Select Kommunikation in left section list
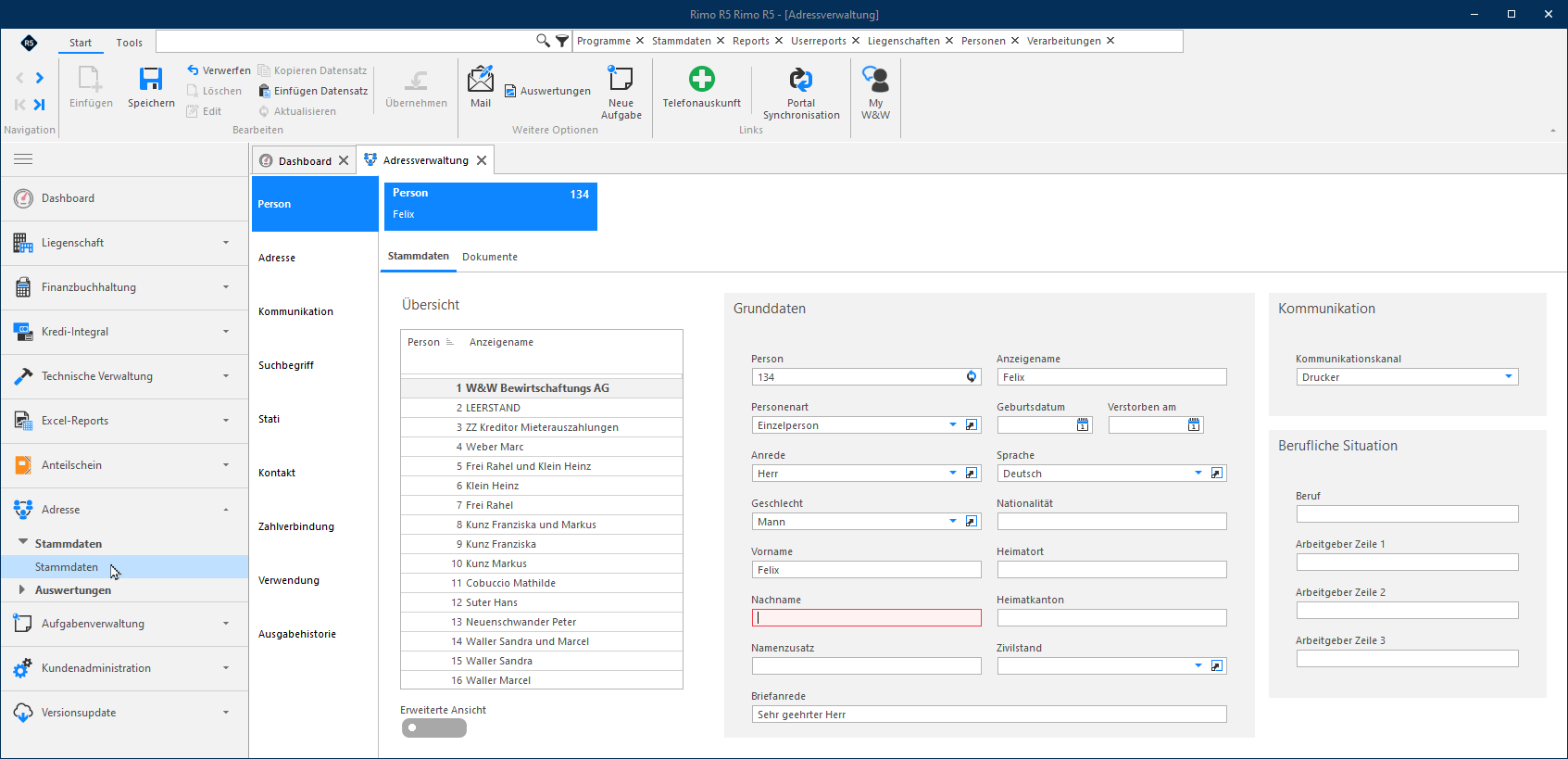This screenshot has height=759, width=1568. [295, 311]
